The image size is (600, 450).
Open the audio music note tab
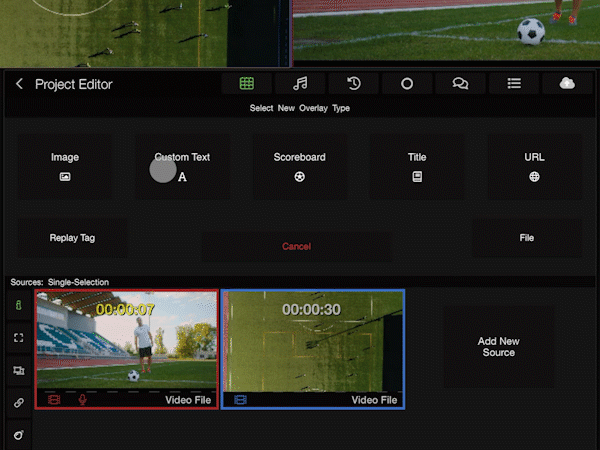pyautogui.click(x=300, y=84)
